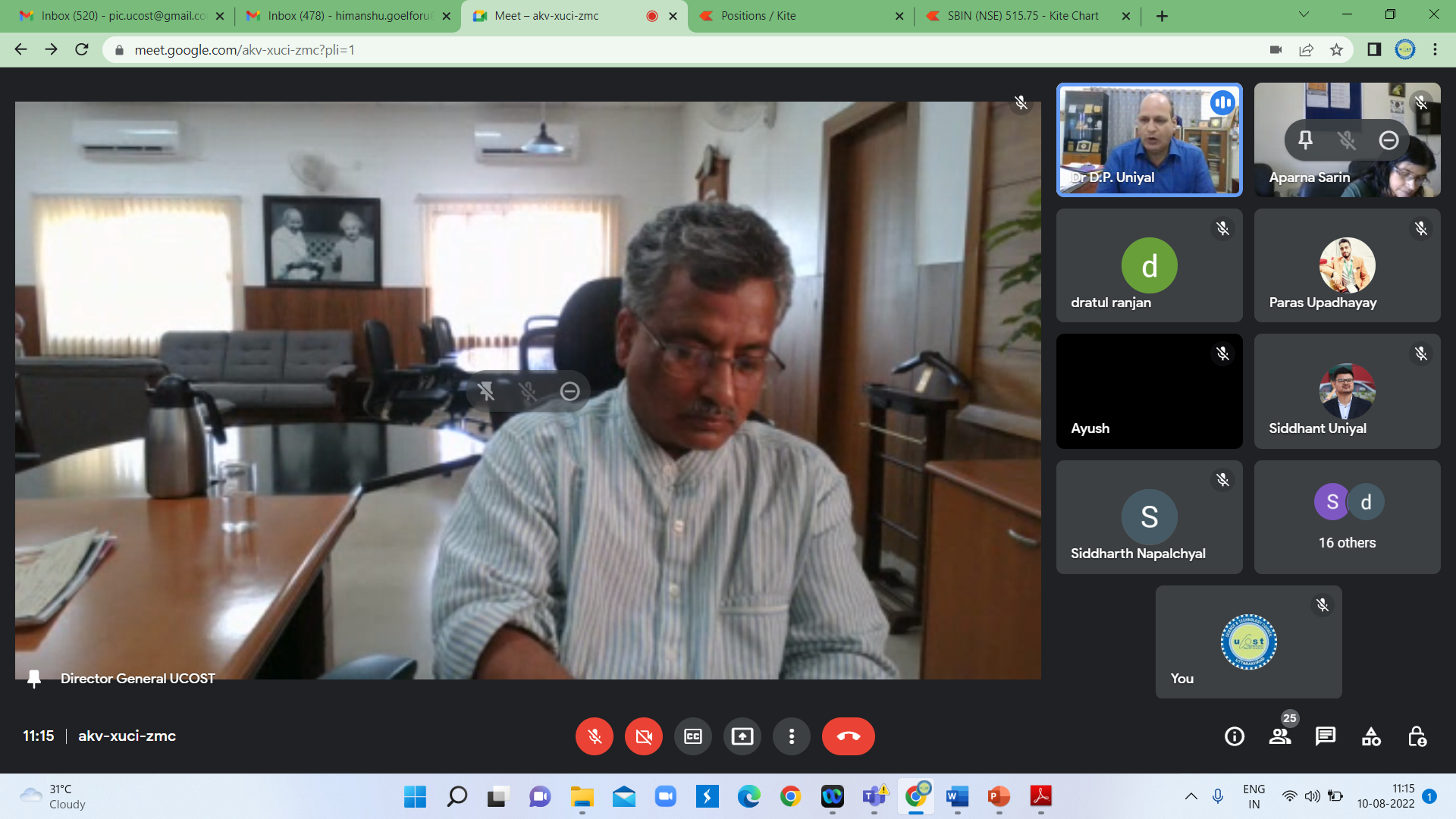The image size is (1456, 819).
Task: Toggle closed captions
Action: [x=692, y=736]
